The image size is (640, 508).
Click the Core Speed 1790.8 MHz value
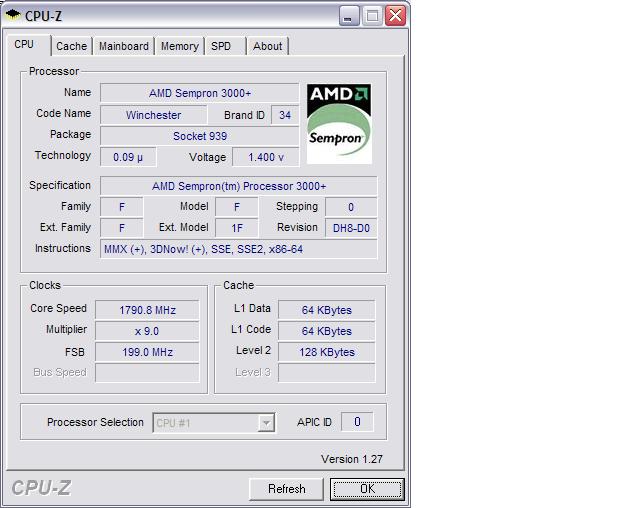pyautogui.click(x=147, y=310)
